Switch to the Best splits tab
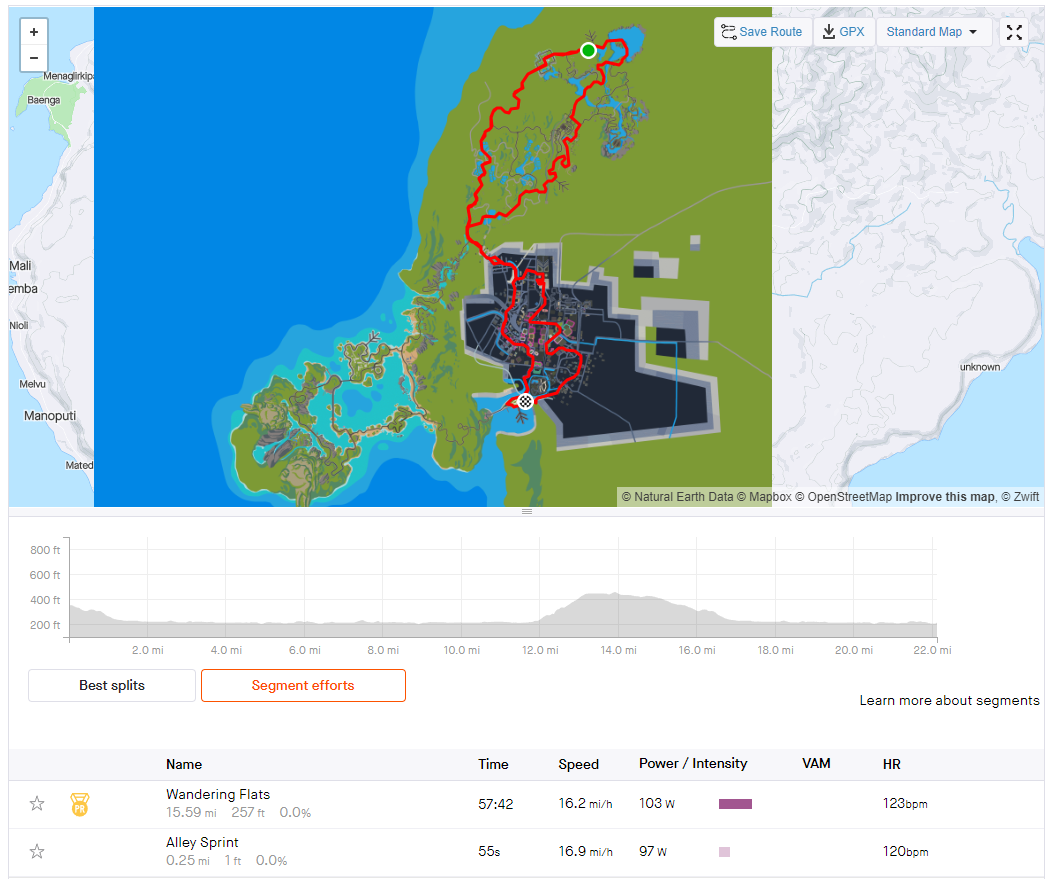 [112, 685]
